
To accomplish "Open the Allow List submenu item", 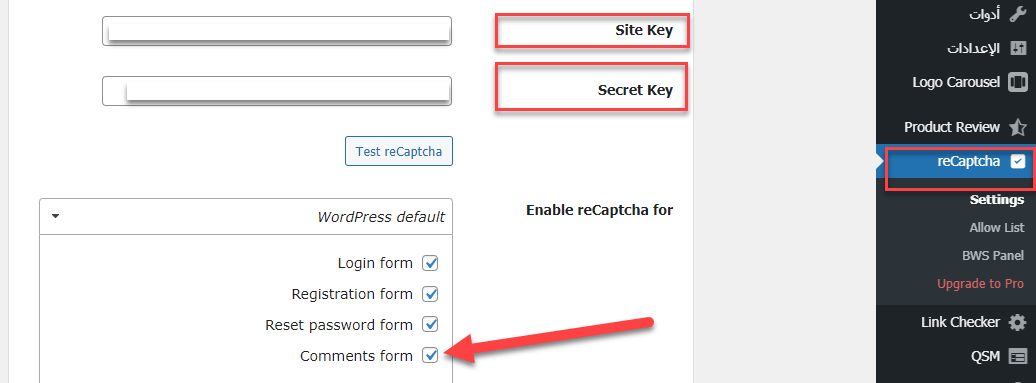I will (996, 228).
